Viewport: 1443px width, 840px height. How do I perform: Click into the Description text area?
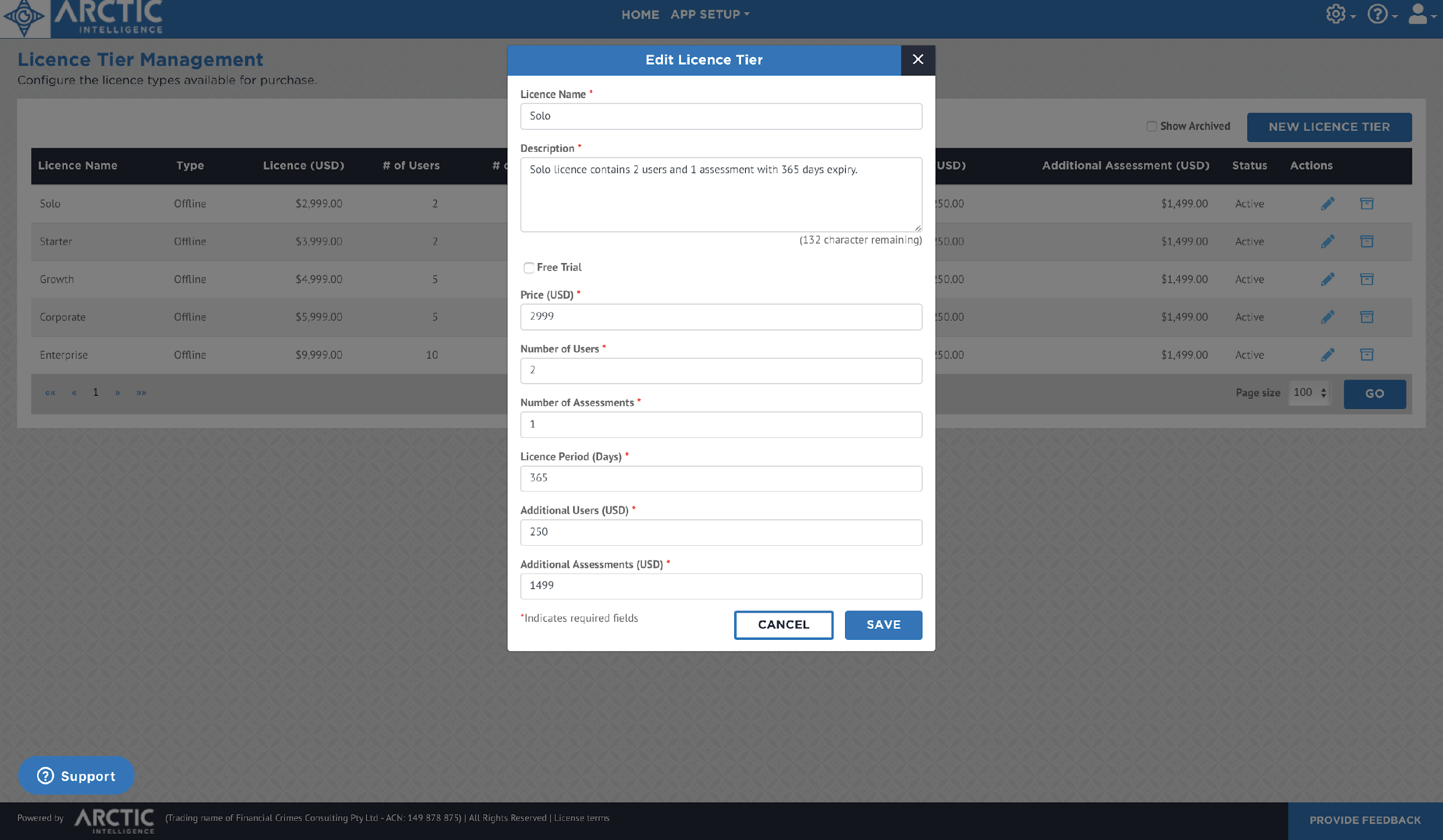pos(721,194)
